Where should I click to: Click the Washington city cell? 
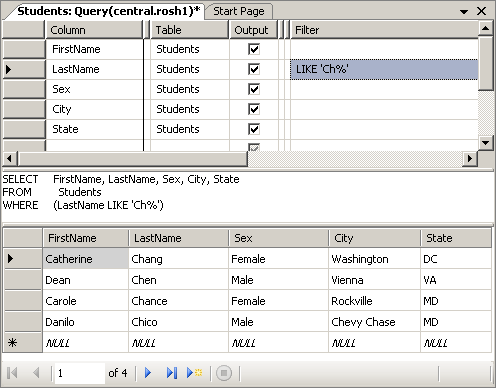[x=374, y=259]
